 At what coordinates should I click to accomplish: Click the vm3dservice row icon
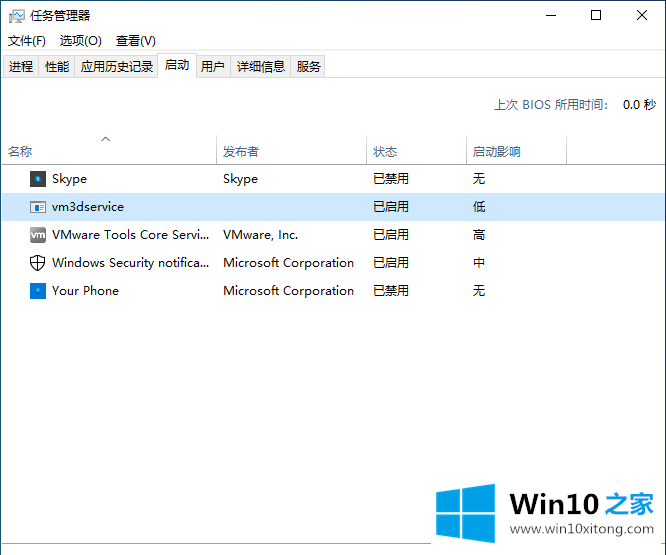coord(38,207)
